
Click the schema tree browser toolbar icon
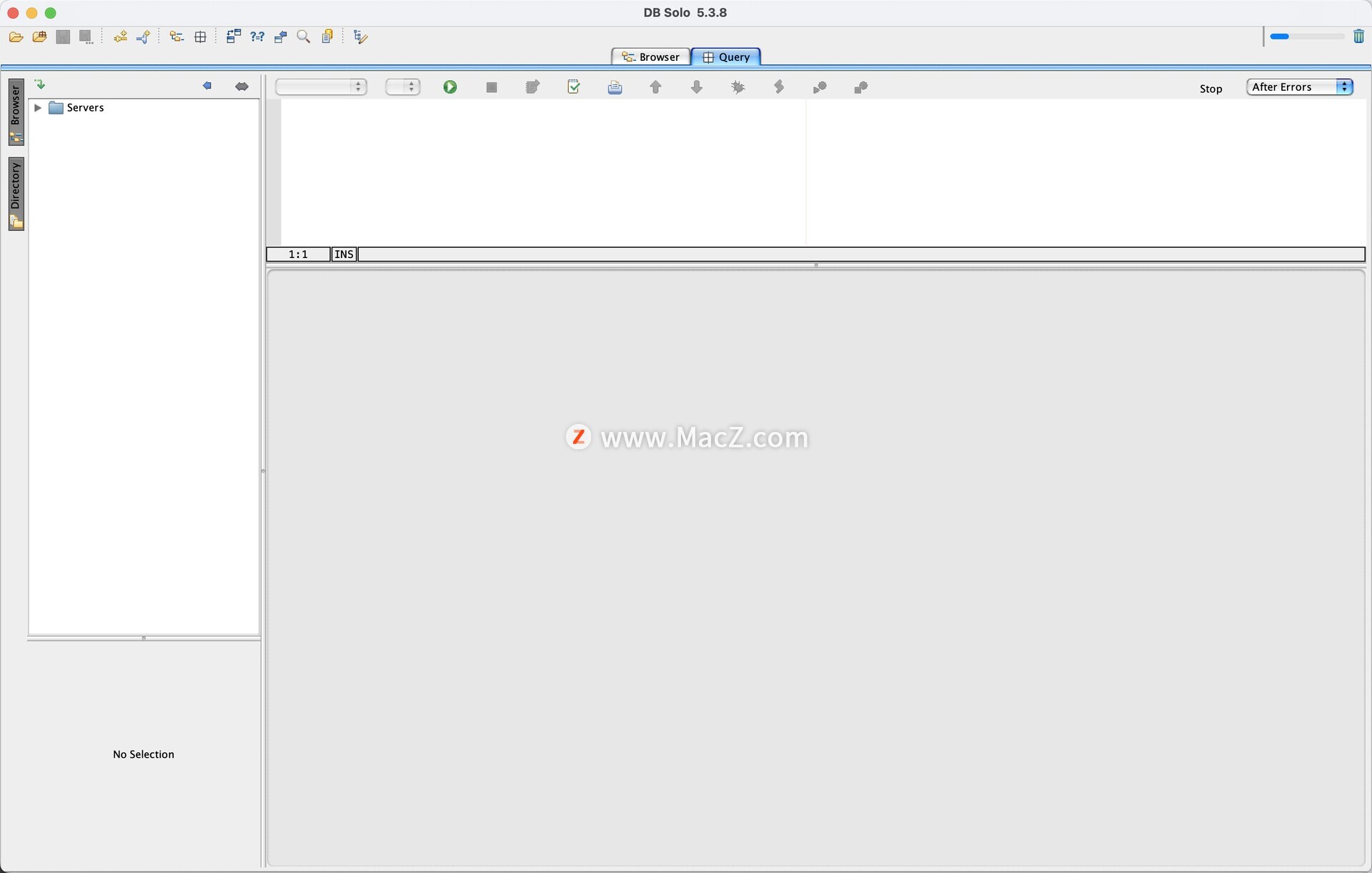[177, 37]
